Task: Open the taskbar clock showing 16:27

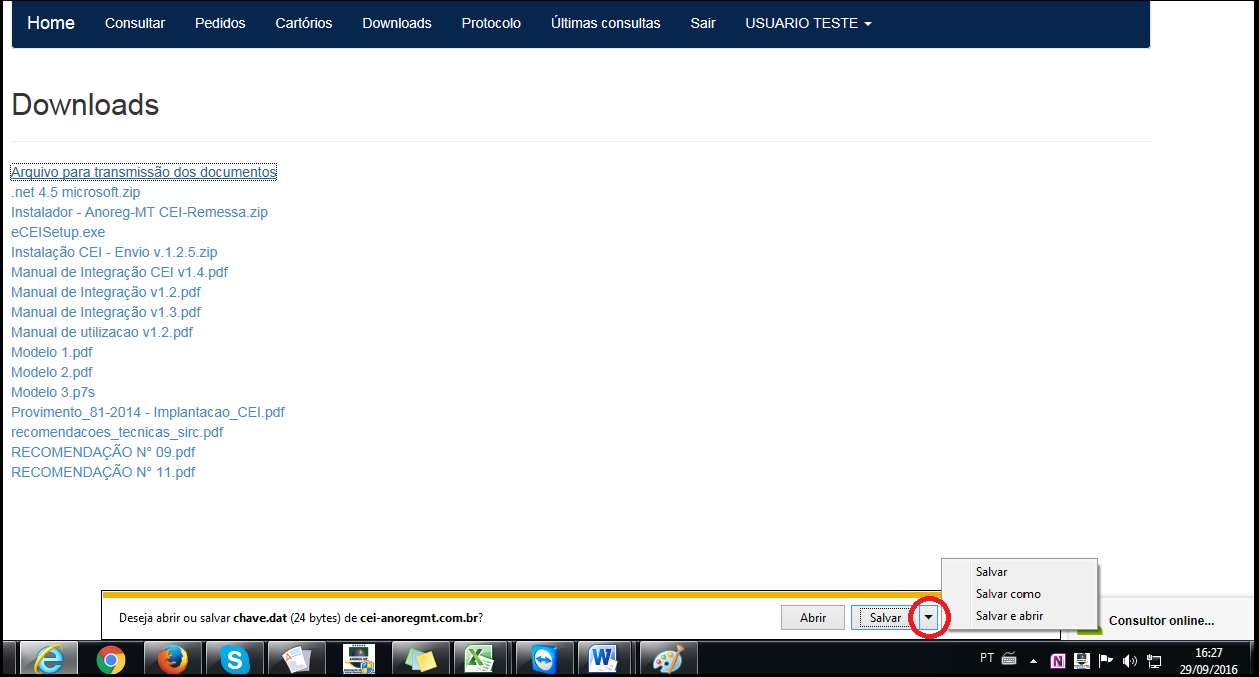Action: point(1208,660)
